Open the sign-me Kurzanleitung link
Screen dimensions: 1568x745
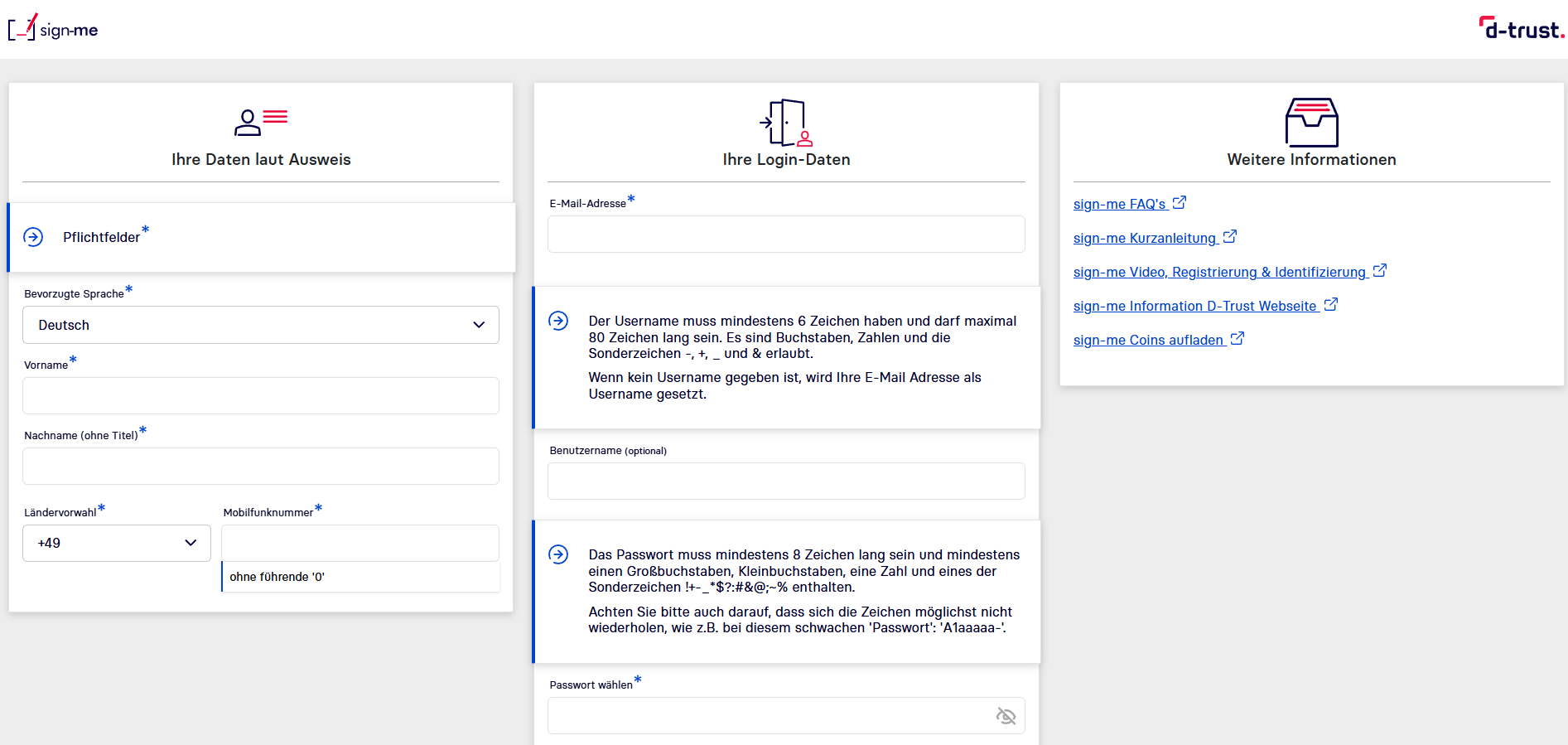pyautogui.click(x=1145, y=238)
